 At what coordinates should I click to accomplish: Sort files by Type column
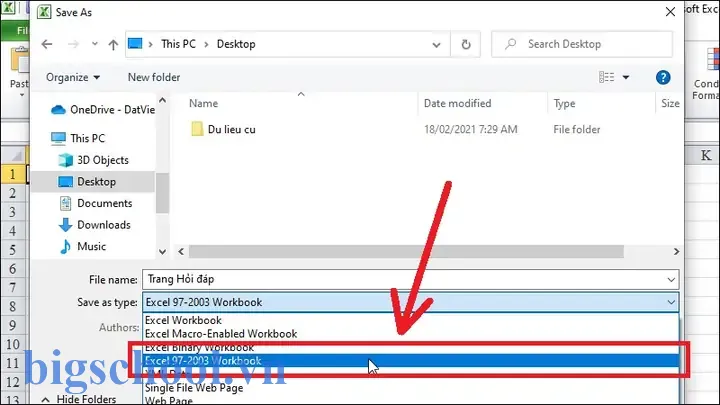point(564,104)
